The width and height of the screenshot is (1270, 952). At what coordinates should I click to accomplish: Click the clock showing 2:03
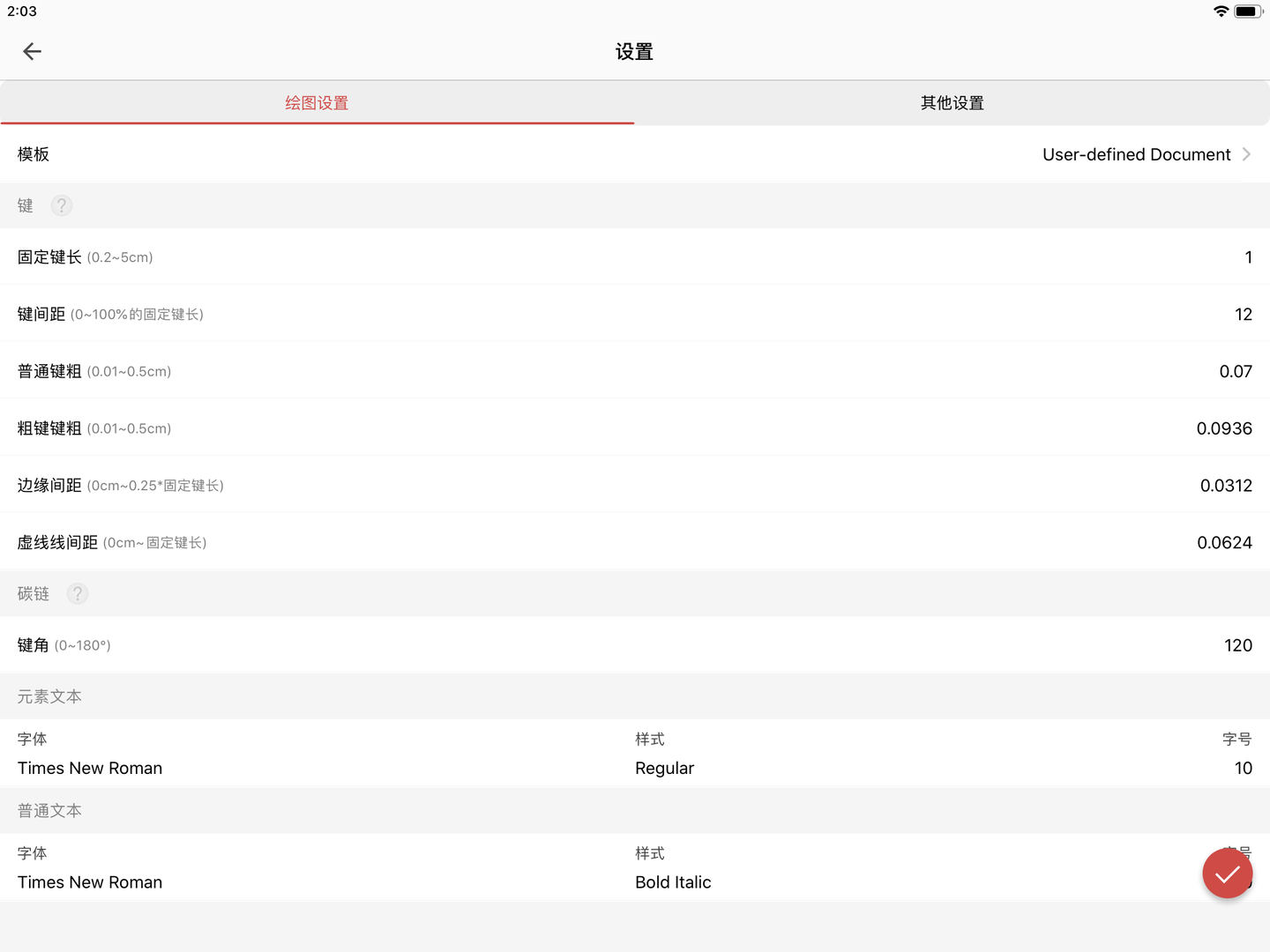coord(22,11)
